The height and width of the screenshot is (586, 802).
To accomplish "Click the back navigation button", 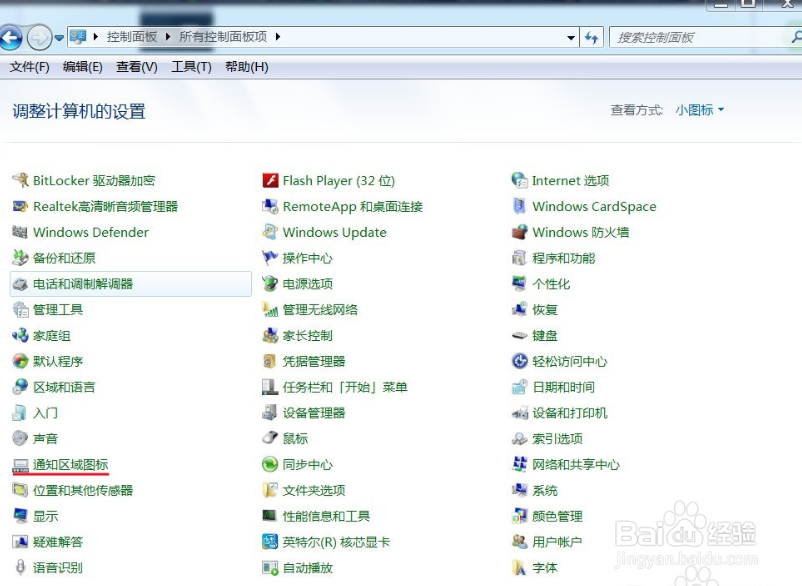I will click(12, 36).
